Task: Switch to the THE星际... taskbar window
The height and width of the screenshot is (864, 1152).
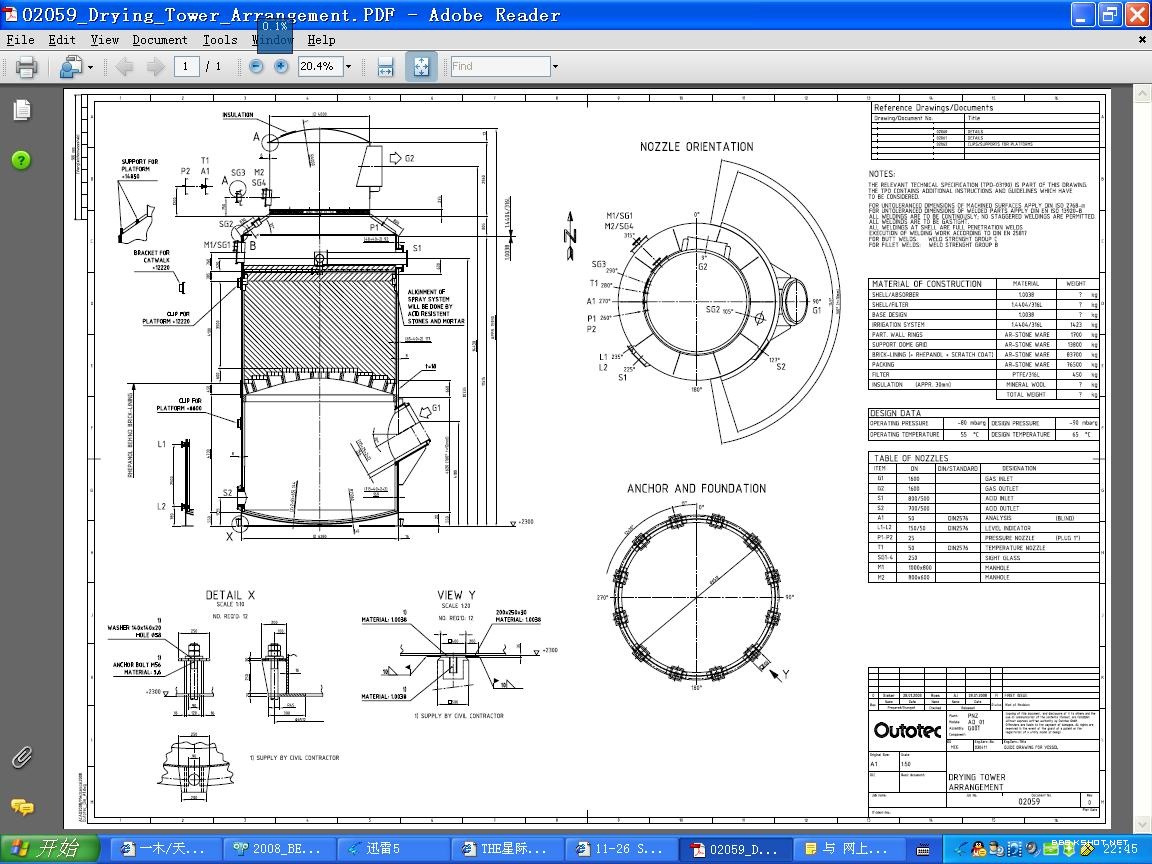Action: coord(505,849)
